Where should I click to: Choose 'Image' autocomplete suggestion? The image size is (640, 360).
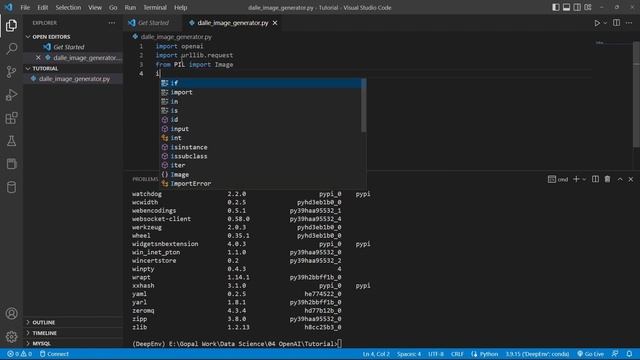pyautogui.click(x=260, y=175)
